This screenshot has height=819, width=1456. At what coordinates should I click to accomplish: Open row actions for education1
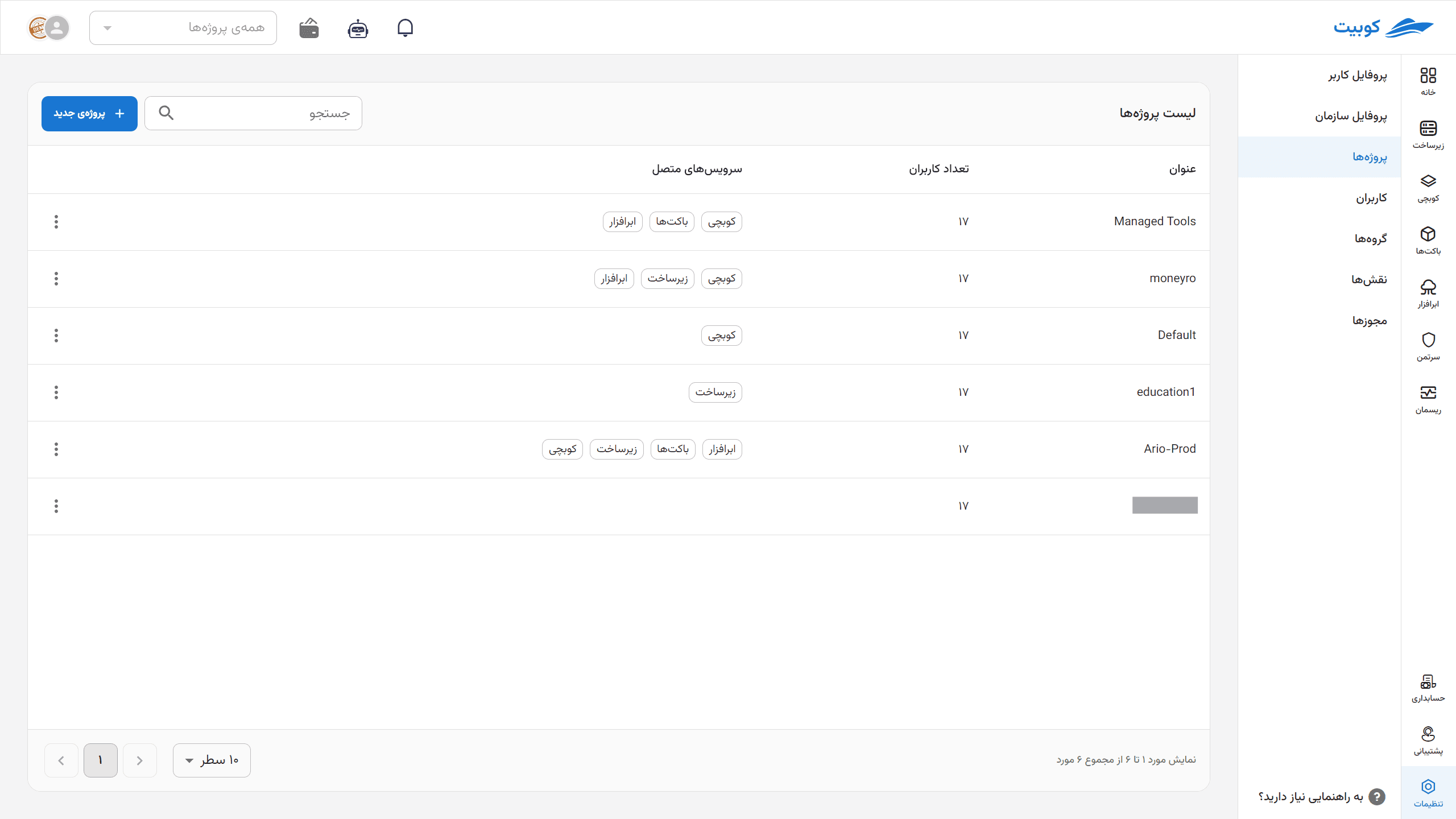click(x=56, y=392)
